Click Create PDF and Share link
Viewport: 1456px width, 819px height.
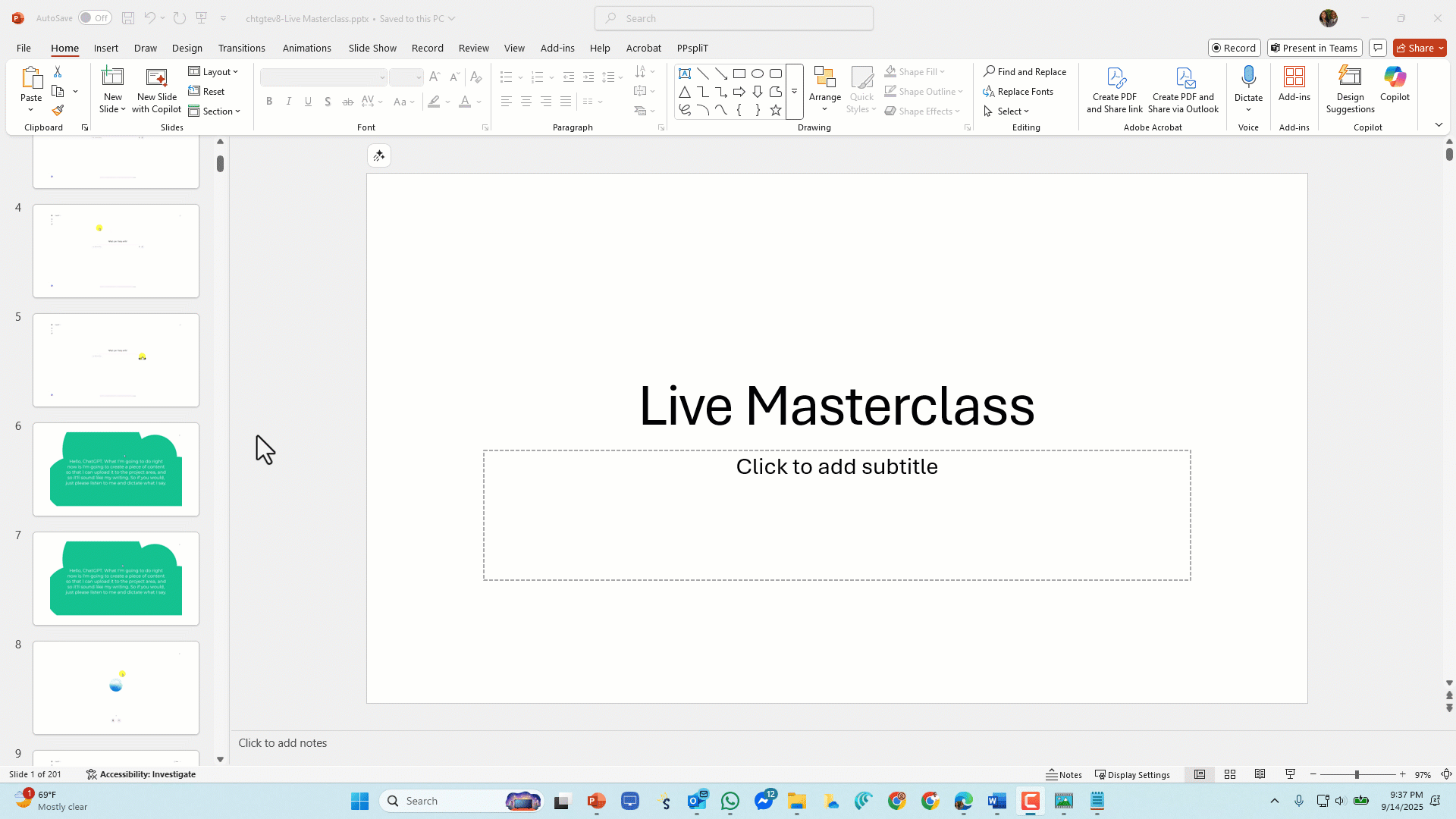(1114, 89)
